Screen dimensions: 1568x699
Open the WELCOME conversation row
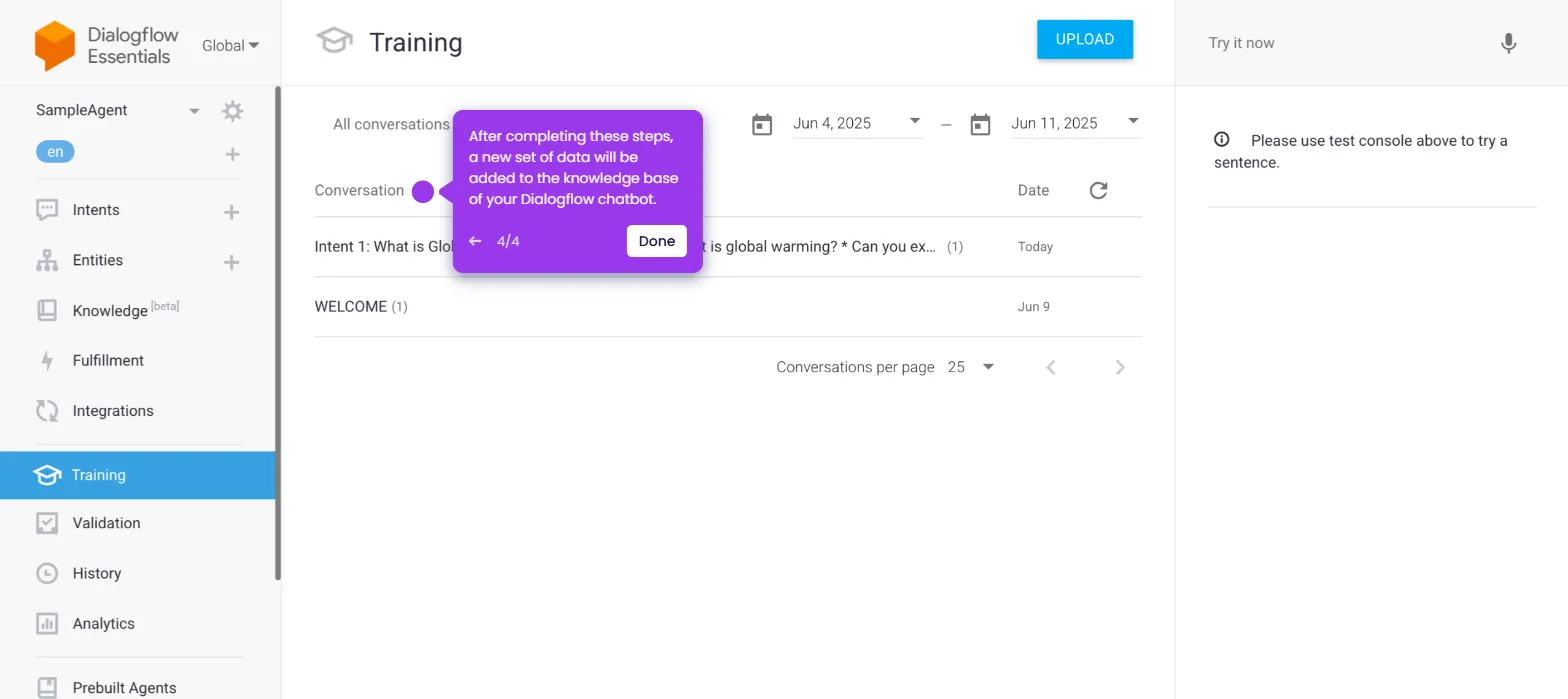click(x=728, y=307)
